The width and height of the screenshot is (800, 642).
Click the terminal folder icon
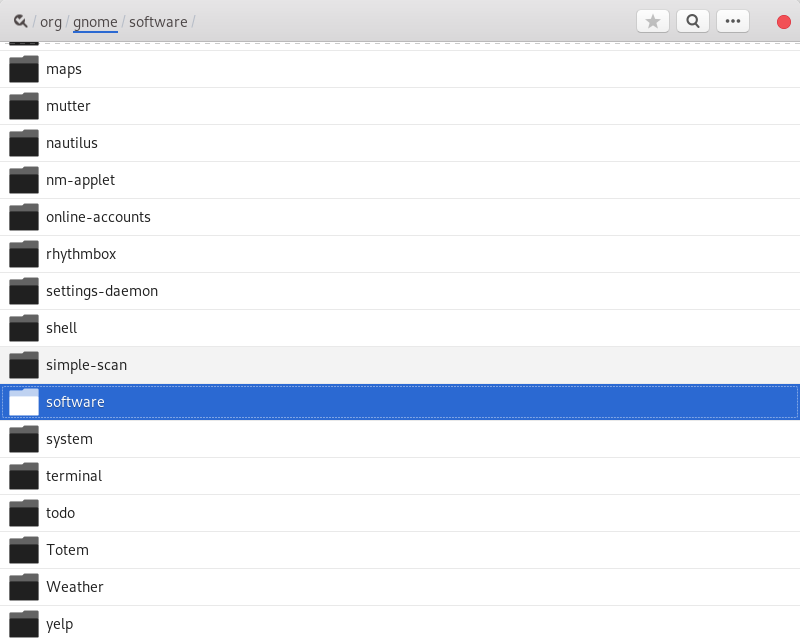(24, 476)
